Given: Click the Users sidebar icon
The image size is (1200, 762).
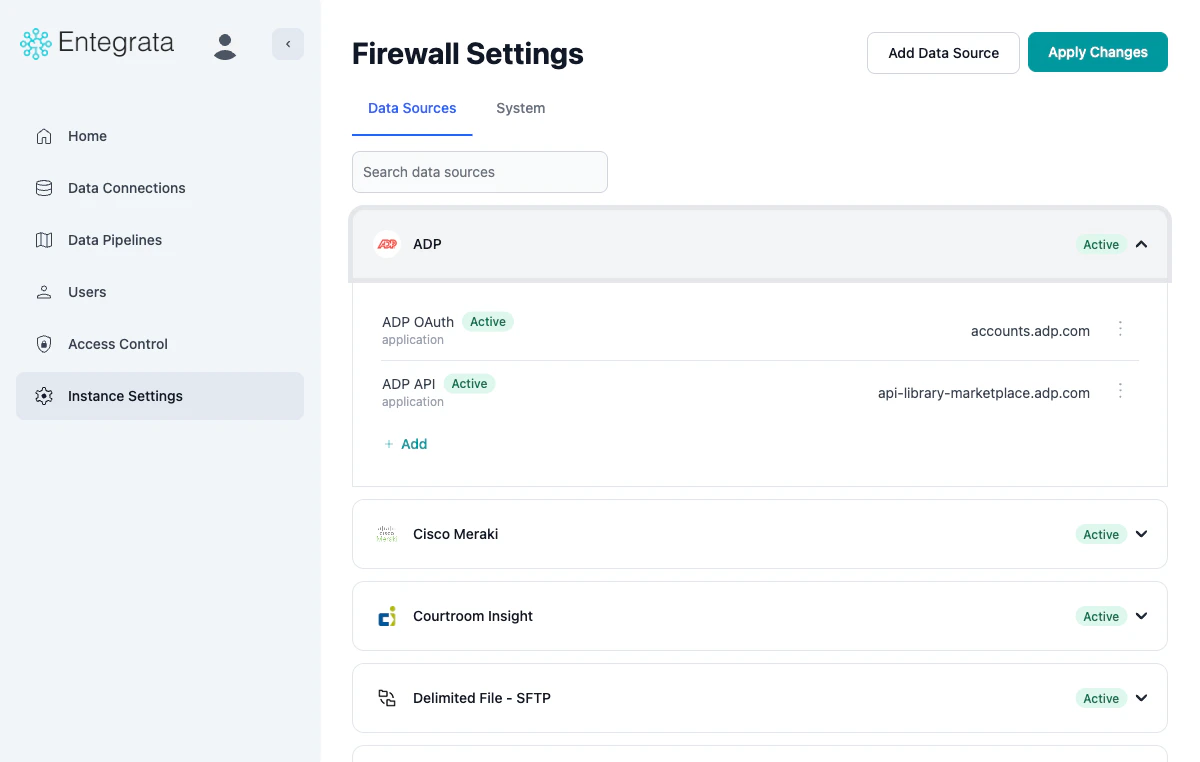Looking at the screenshot, I should [42, 292].
